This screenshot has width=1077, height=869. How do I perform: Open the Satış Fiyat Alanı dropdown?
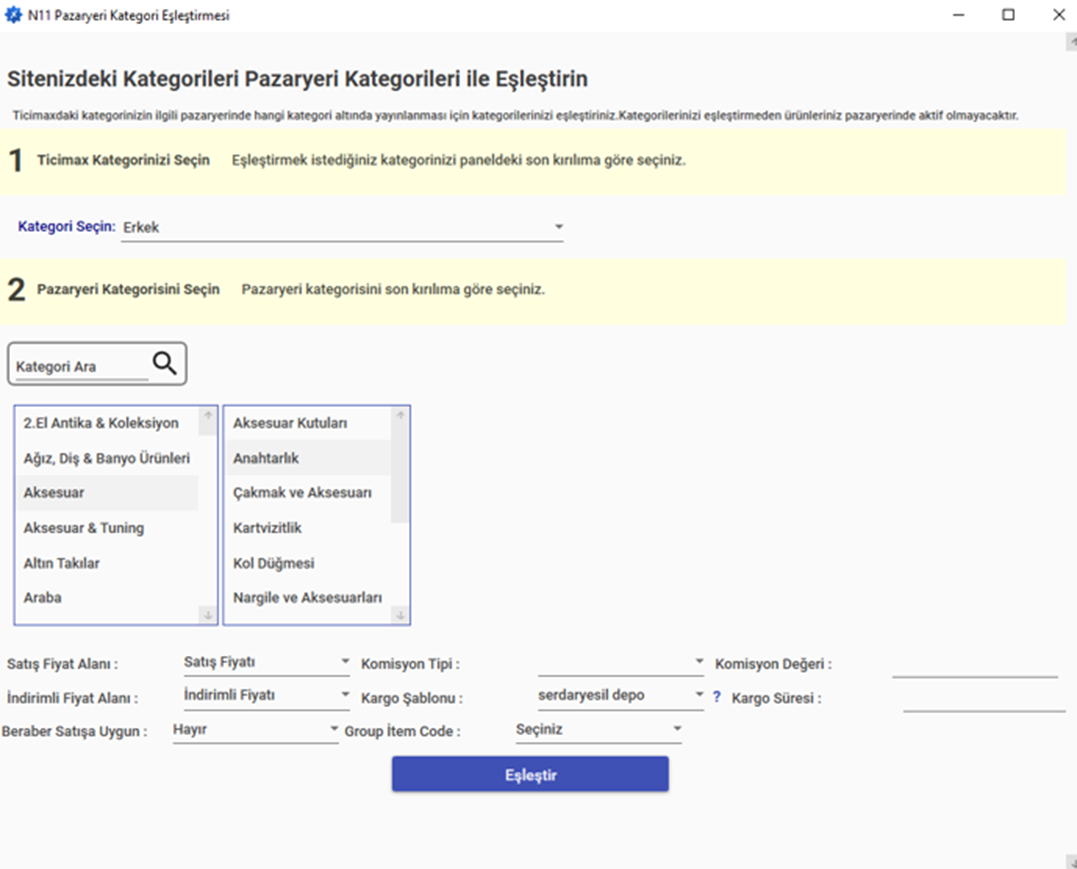click(267, 662)
